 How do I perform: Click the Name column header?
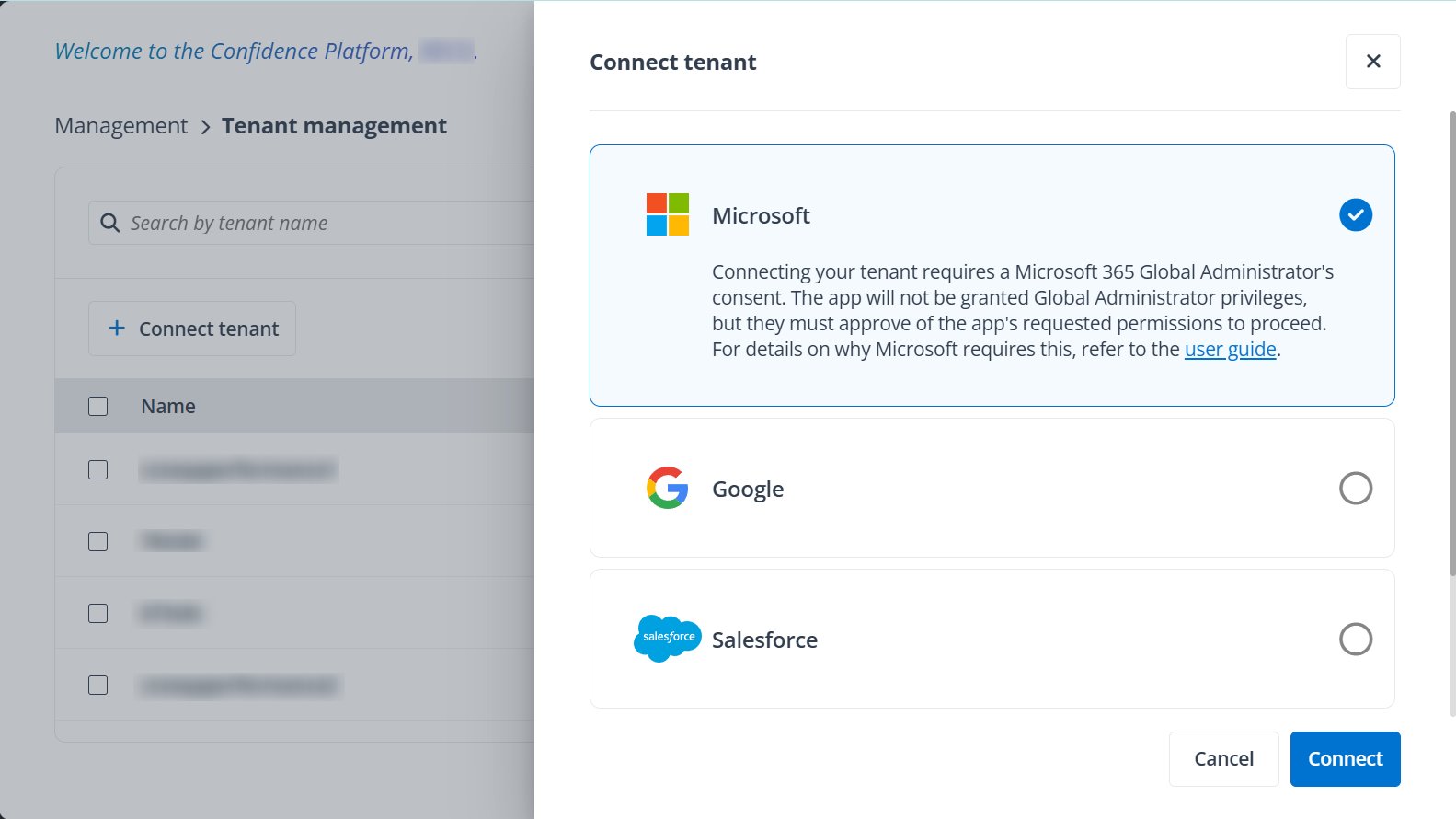pyautogui.click(x=168, y=406)
